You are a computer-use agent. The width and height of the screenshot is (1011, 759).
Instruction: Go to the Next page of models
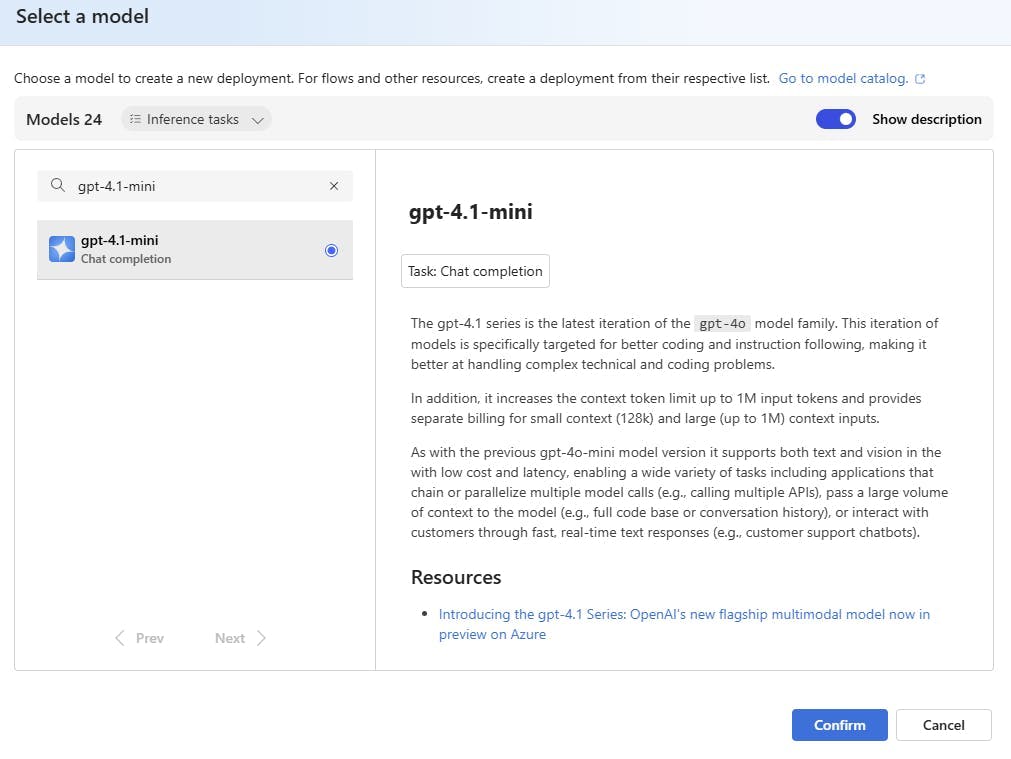[240, 638]
